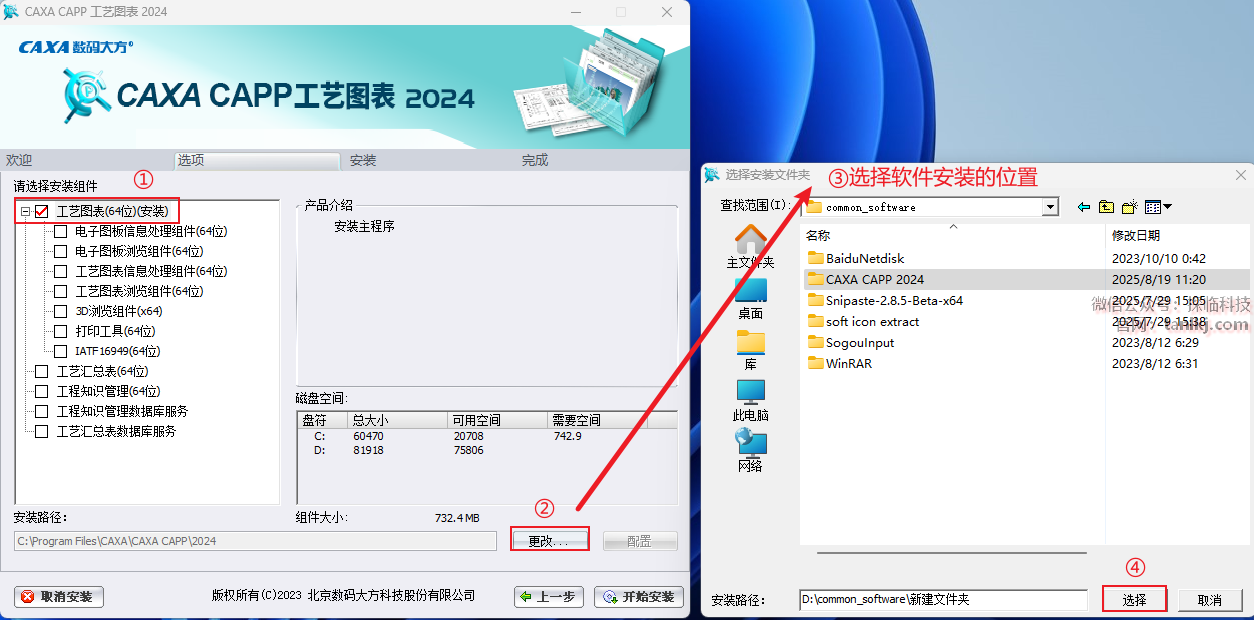Toggle 工艺图表(64位)(安装) checkbox
Screen dimensions: 1254x620
[x=42, y=211]
